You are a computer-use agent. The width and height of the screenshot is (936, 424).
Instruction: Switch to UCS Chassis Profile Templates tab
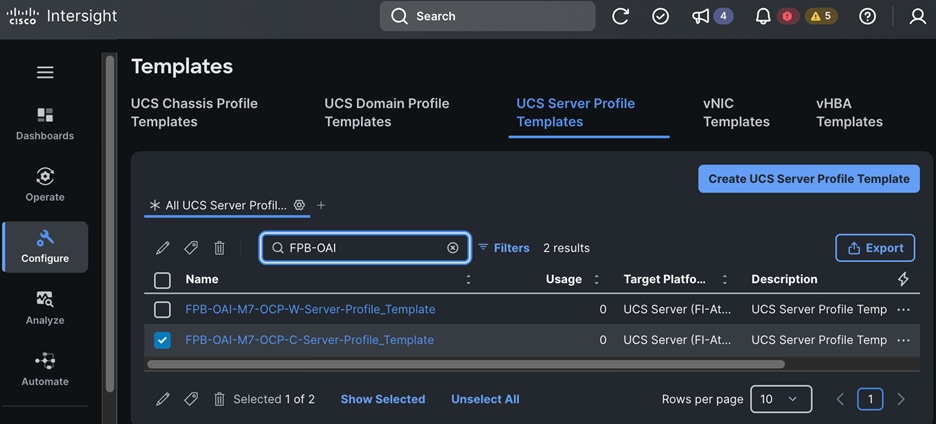coord(194,112)
